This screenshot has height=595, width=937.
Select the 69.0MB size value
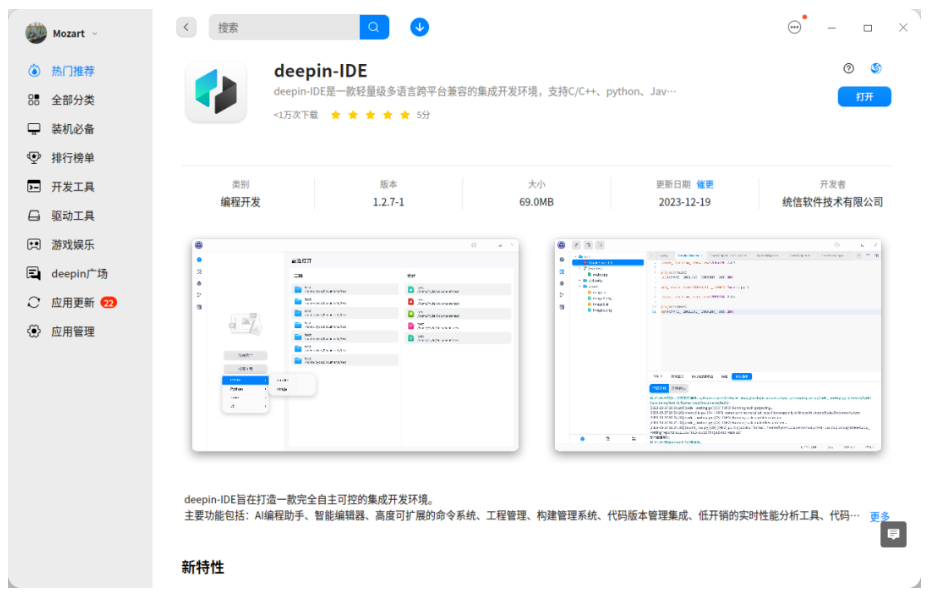point(537,202)
